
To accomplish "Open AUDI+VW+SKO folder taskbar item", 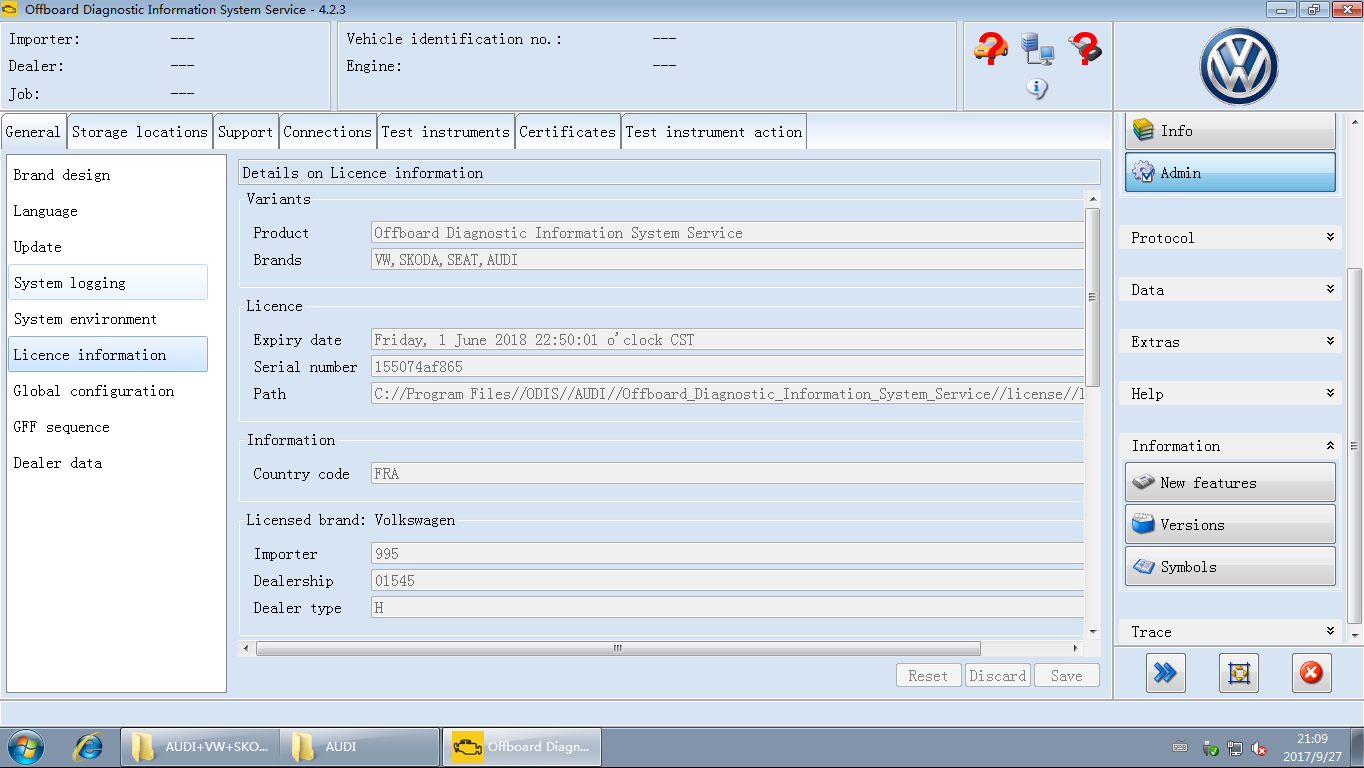I will point(200,747).
